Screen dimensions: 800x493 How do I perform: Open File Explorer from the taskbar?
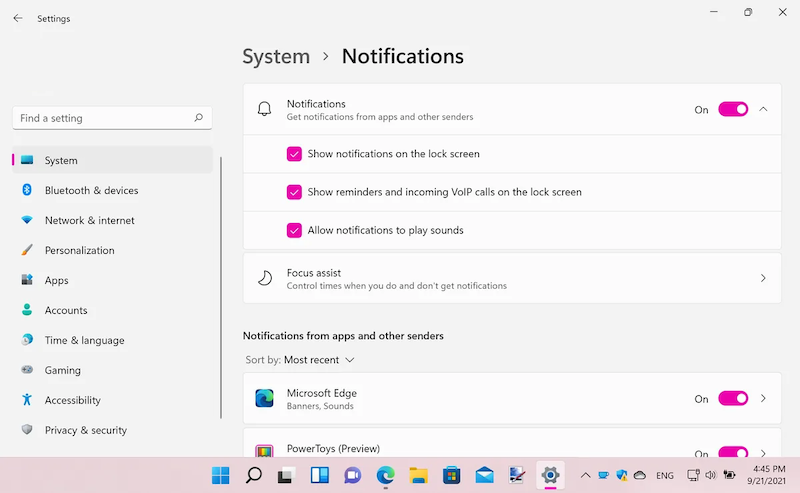point(418,475)
